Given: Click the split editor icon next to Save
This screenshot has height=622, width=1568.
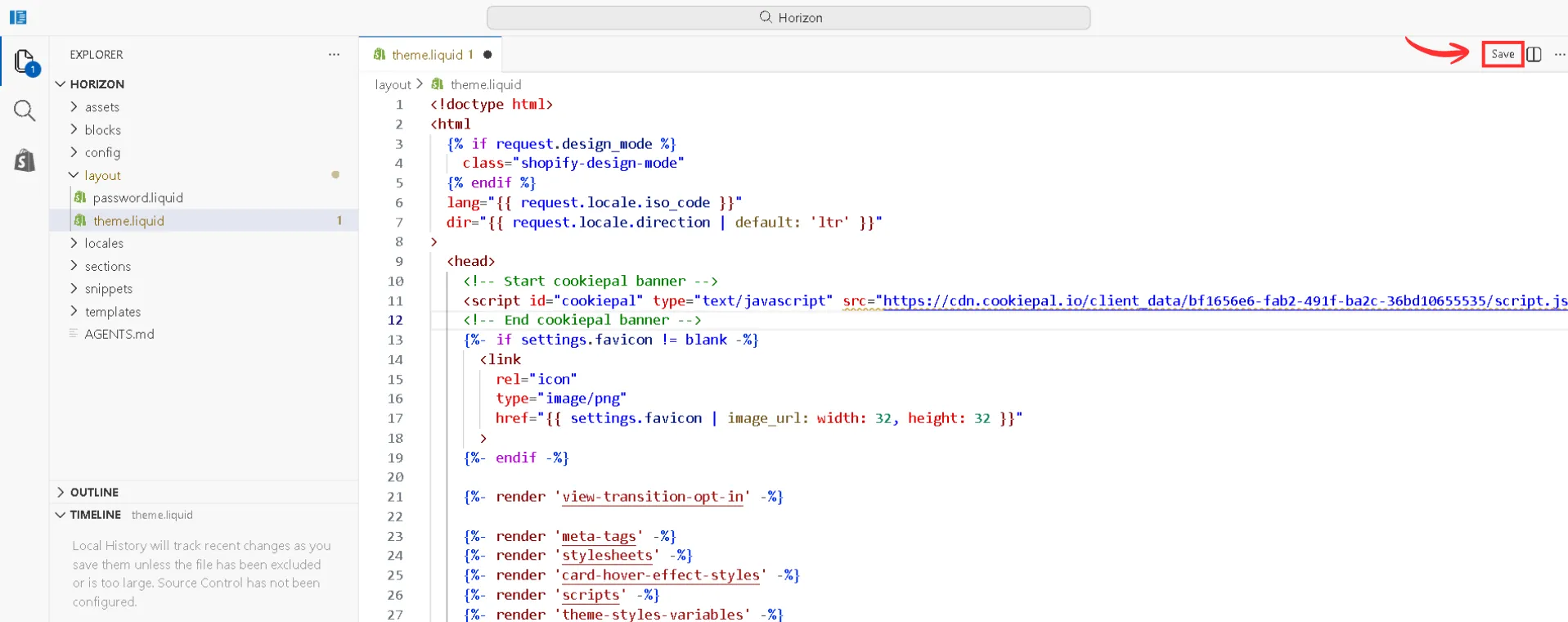Looking at the screenshot, I should tap(1534, 54).
